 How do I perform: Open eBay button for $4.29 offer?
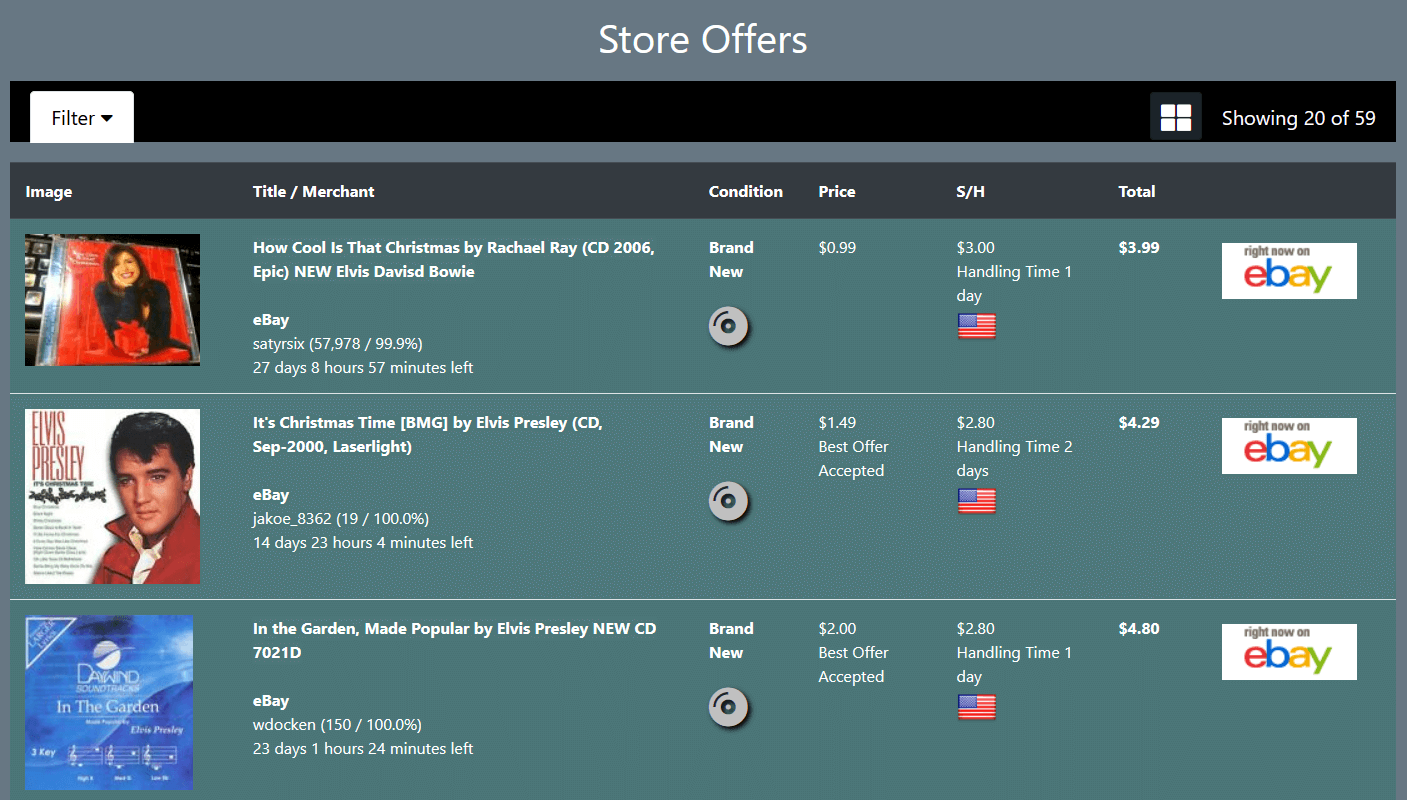[x=1288, y=446]
